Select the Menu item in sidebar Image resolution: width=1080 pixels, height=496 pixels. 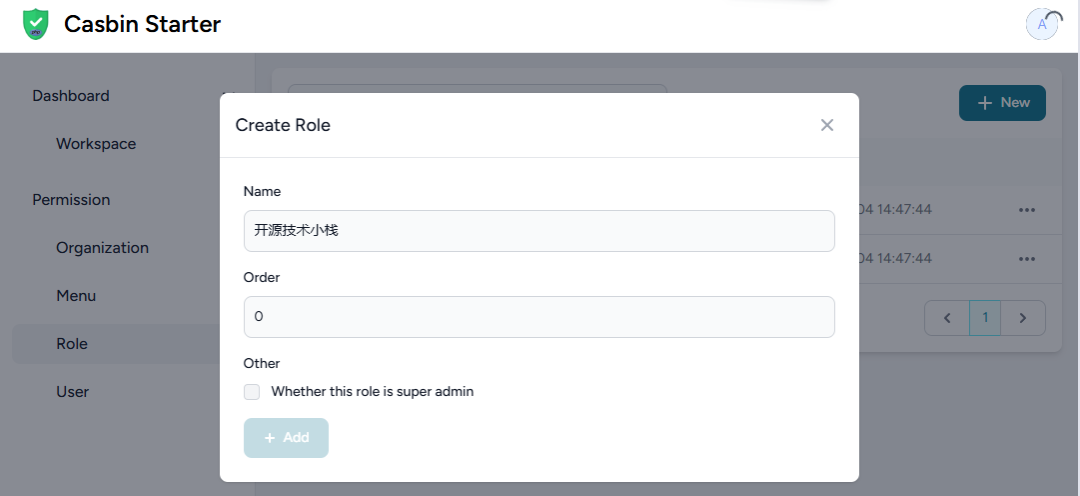click(x=76, y=296)
